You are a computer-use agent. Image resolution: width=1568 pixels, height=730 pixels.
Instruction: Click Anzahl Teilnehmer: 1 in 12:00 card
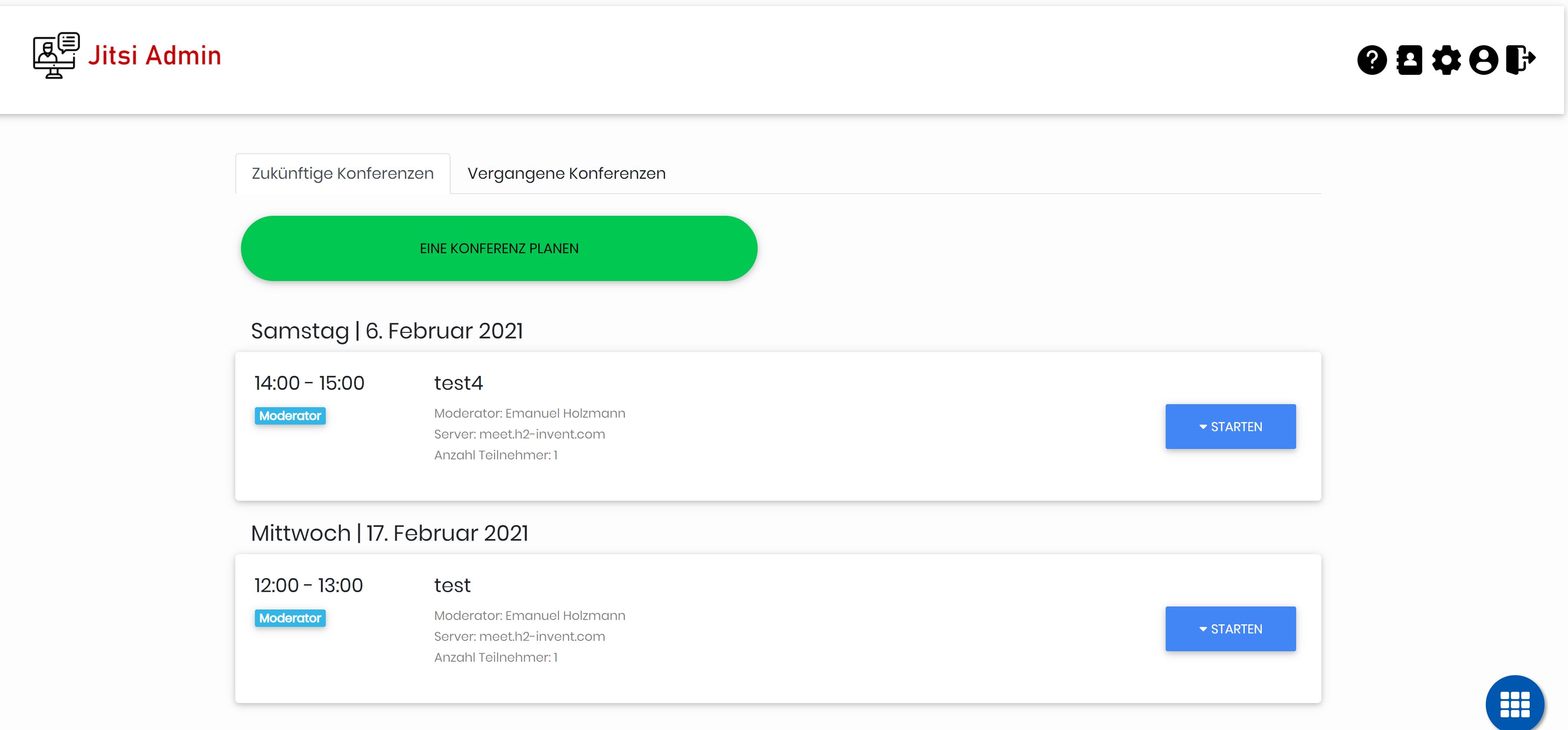tap(496, 657)
